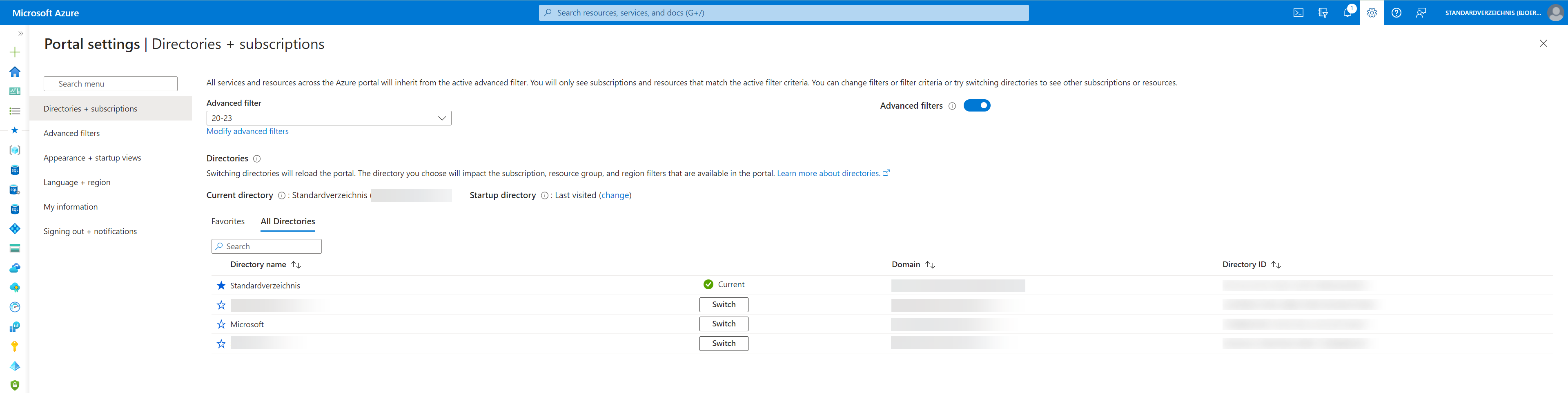Open the Modify advanced filters link
The width and height of the screenshot is (1568, 393).
247,131
